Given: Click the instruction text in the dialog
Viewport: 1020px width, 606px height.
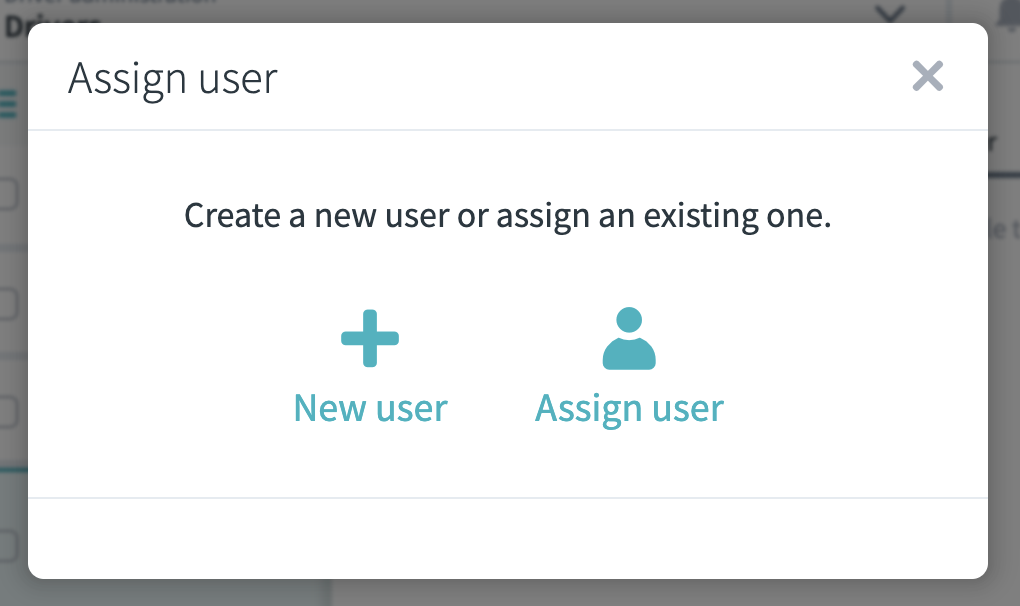Looking at the screenshot, I should pos(510,214).
